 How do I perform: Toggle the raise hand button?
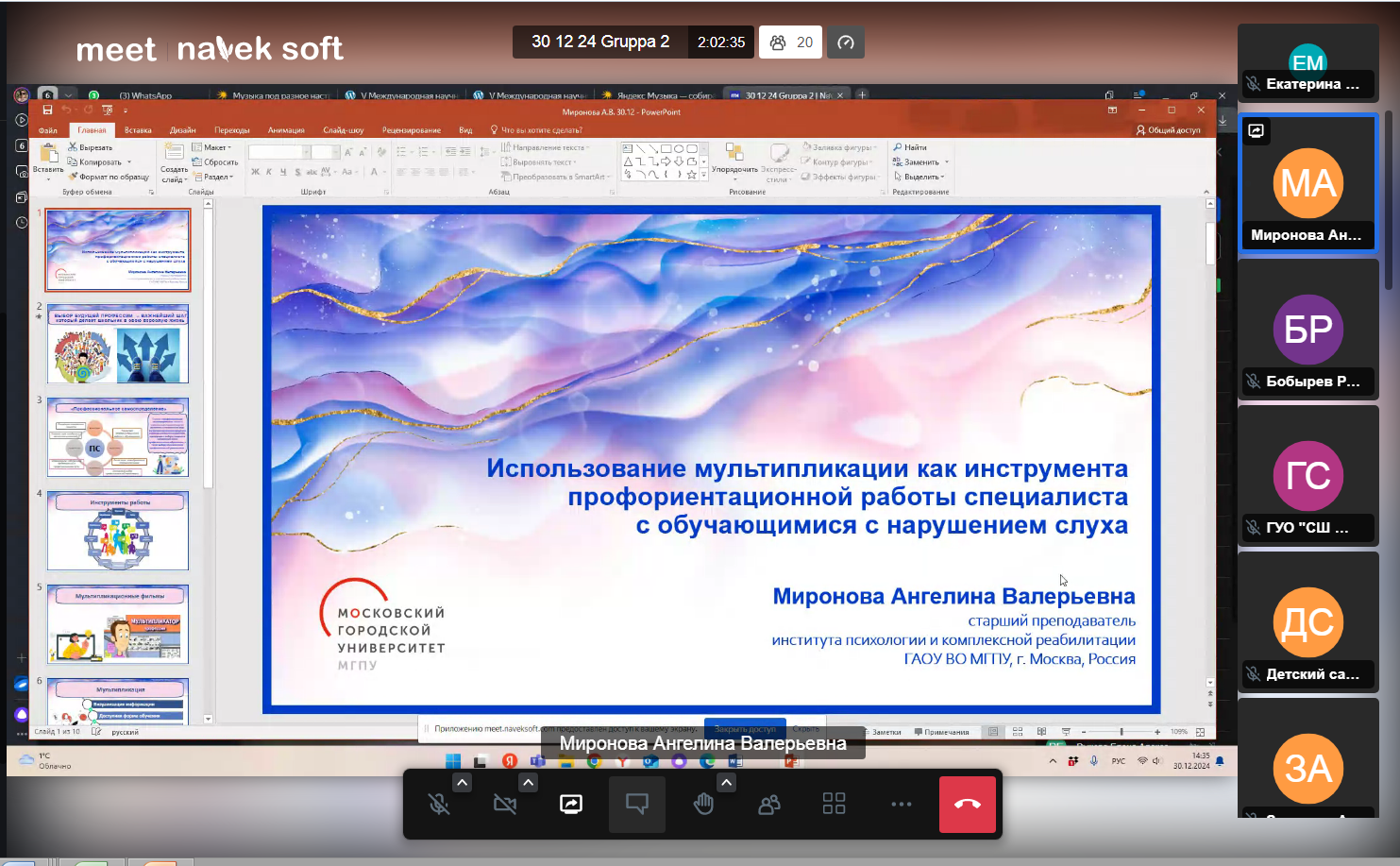(703, 804)
